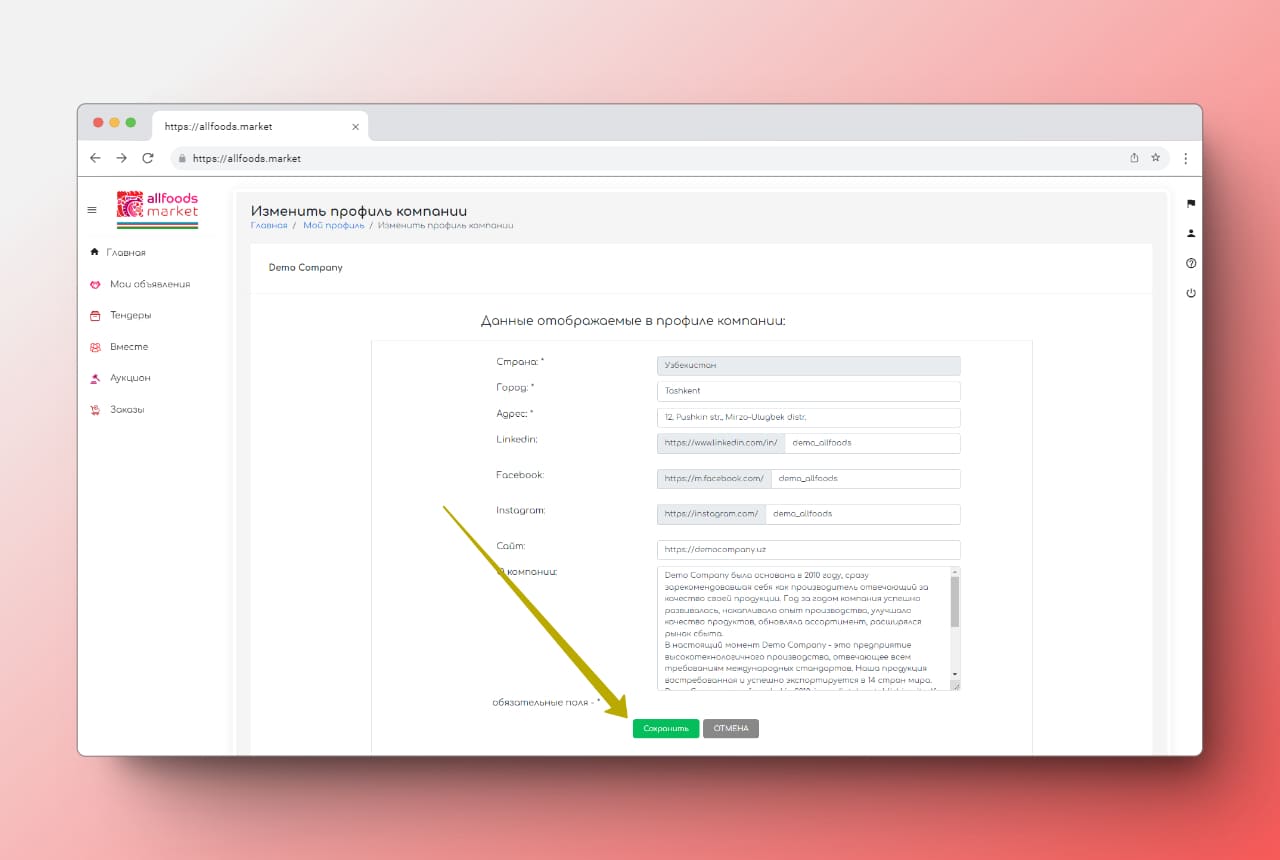Click the power logout icon
1280x860 pixels.
click(1191, 293)
